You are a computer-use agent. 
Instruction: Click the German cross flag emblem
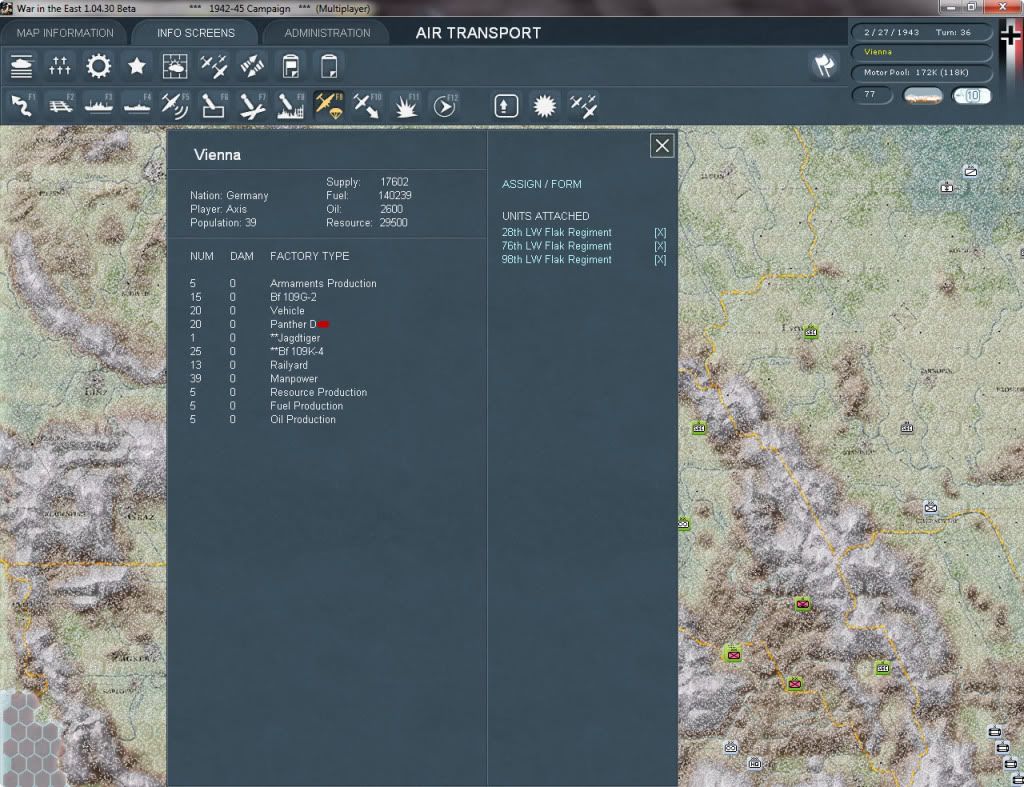click(1011, 34)
